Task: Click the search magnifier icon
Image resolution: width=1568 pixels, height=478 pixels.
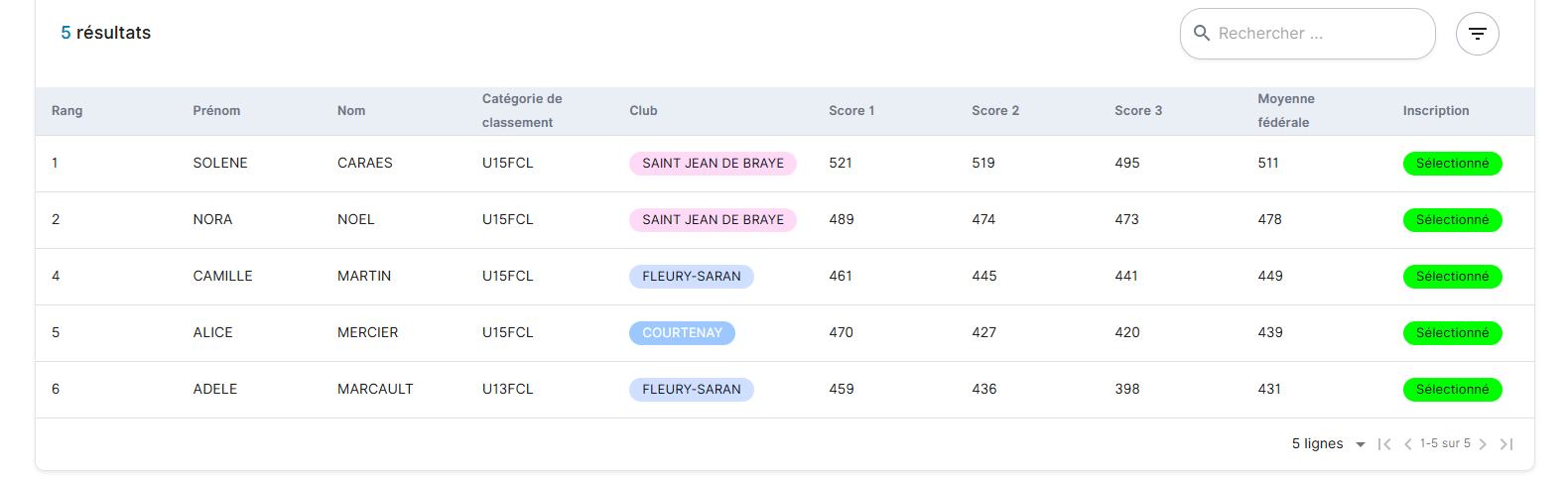Action: tap(1201, 33)
